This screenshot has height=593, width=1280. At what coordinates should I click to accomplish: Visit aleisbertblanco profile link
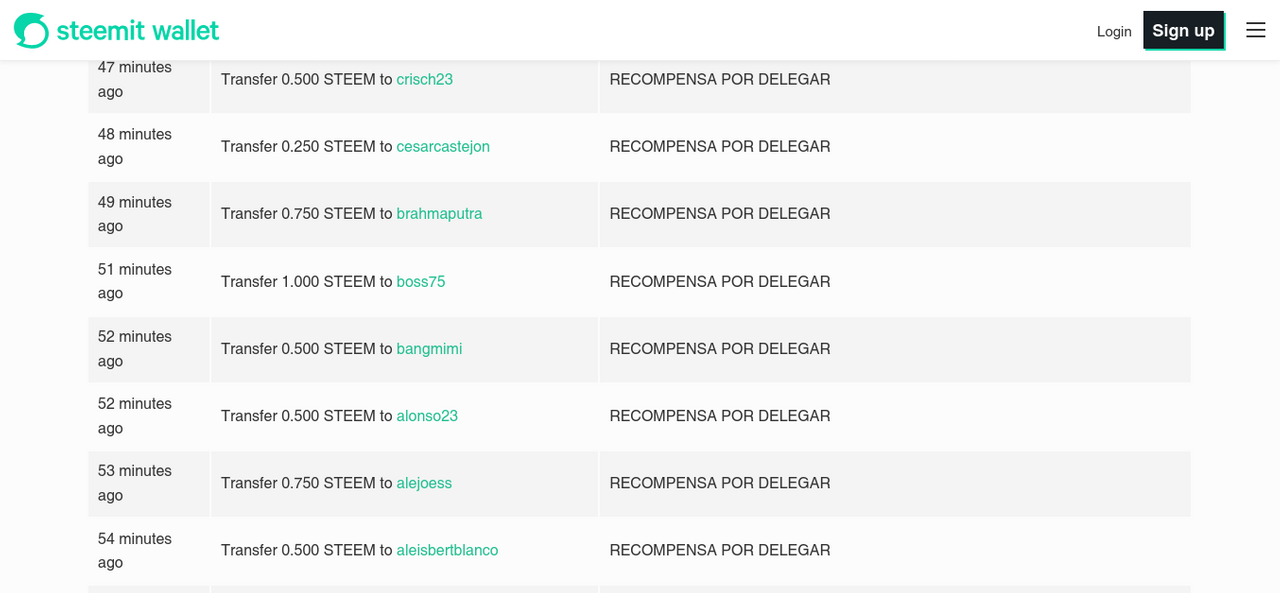(x=447, y=550)
